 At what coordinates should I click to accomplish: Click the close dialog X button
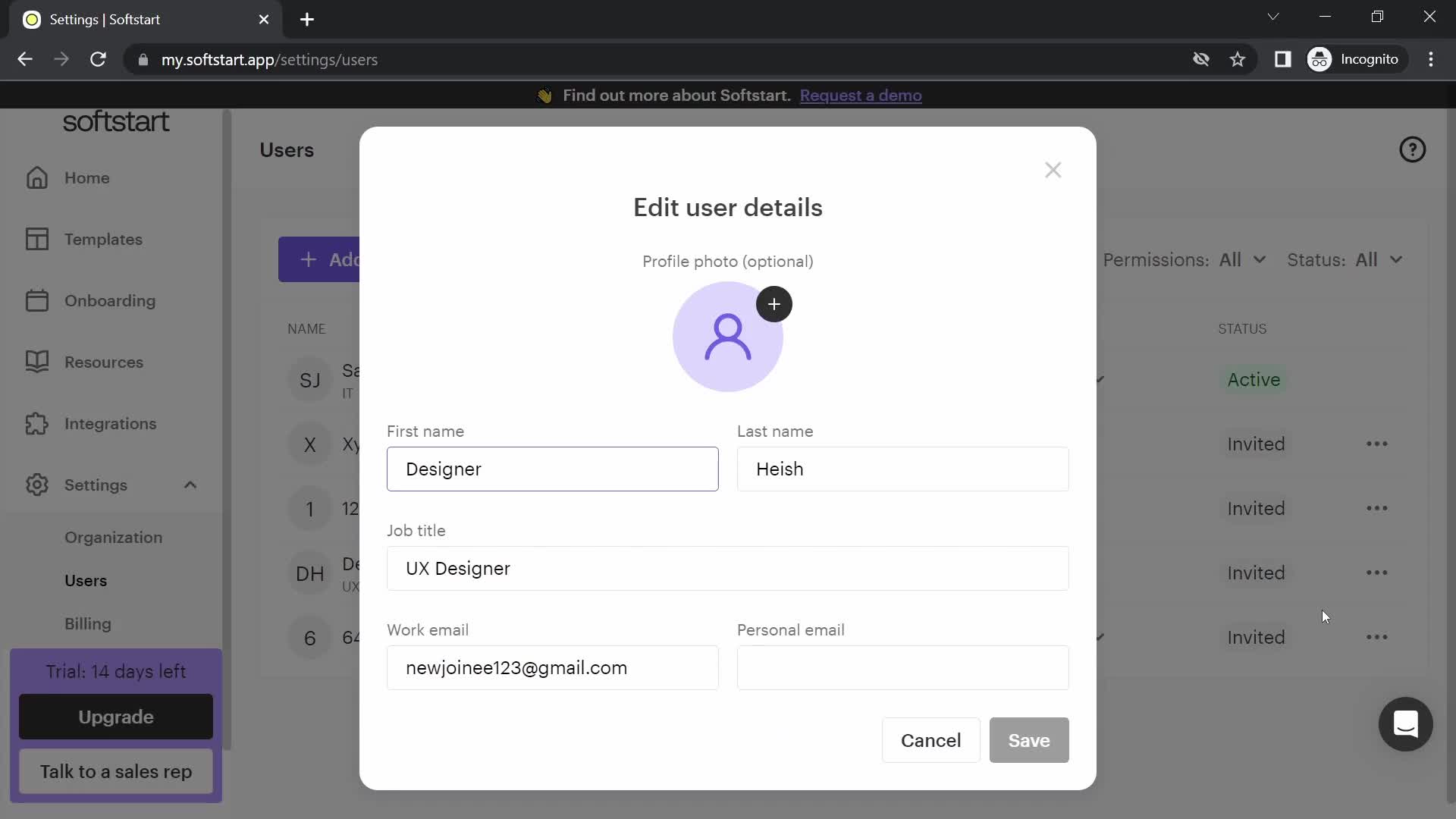[x=1053, y=170]
